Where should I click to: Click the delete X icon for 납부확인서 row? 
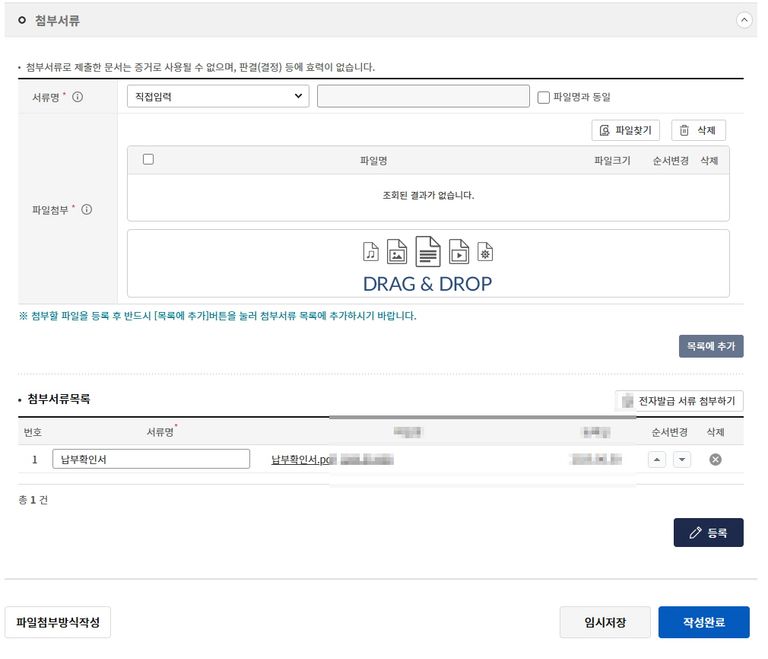[715, 459]
